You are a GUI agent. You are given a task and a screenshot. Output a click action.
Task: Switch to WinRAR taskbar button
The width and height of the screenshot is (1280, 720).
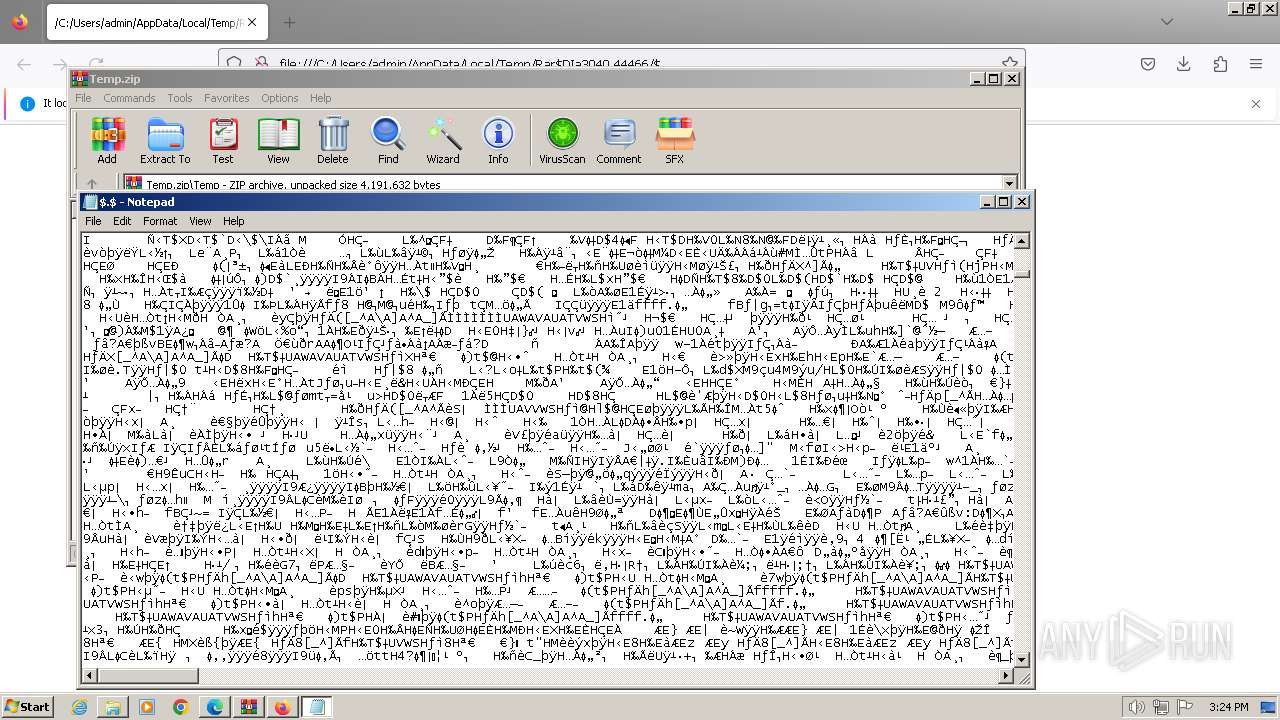(249, 707)
